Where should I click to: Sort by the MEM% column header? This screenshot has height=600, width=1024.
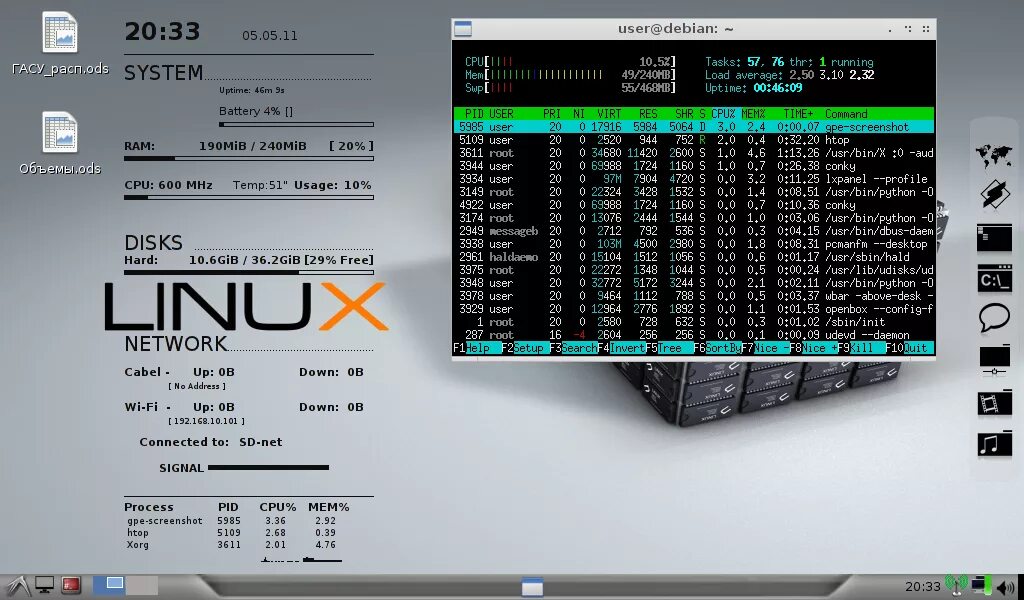(753, 114)
